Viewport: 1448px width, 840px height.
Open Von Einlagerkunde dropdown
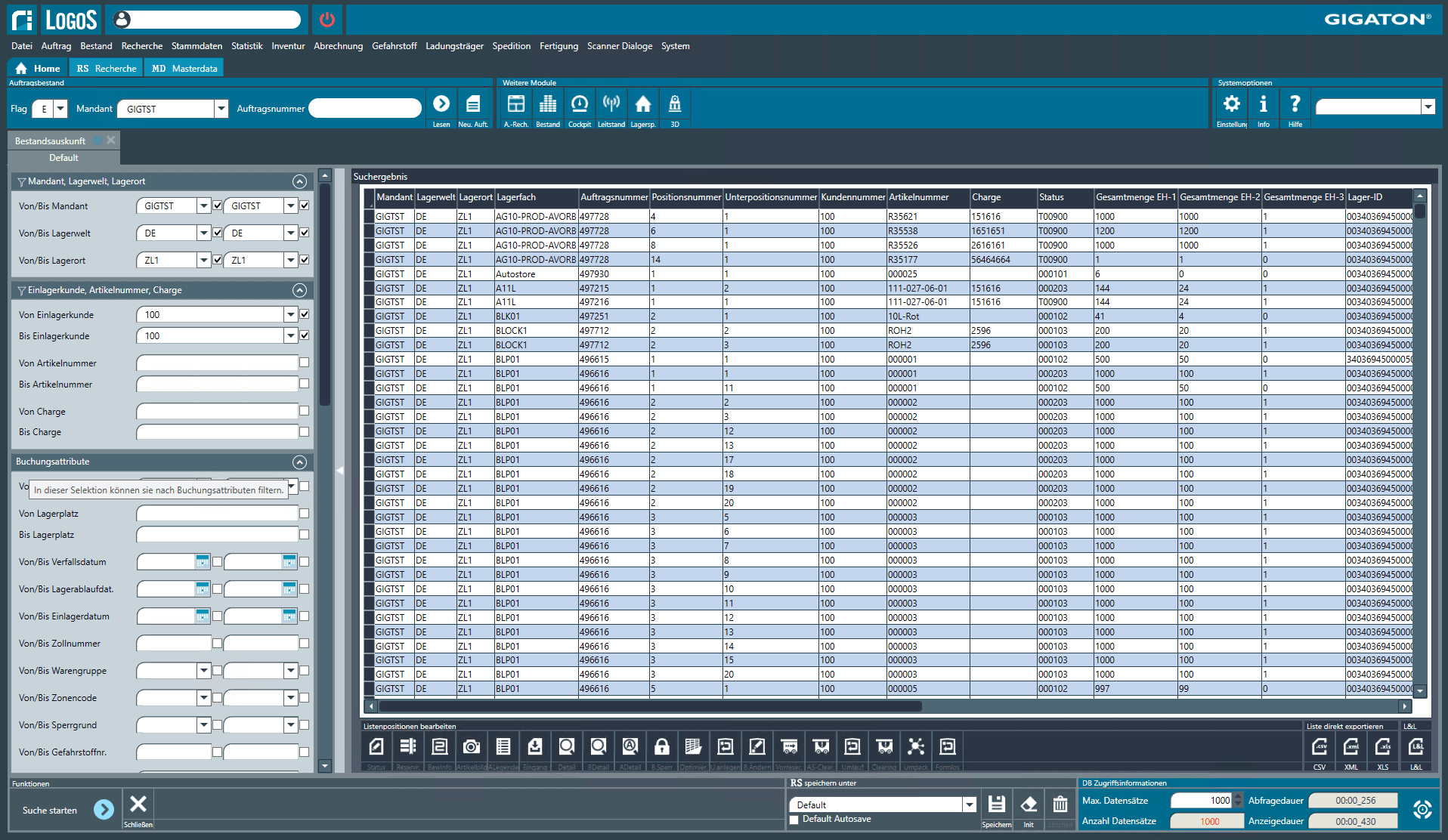coord(290,314)
